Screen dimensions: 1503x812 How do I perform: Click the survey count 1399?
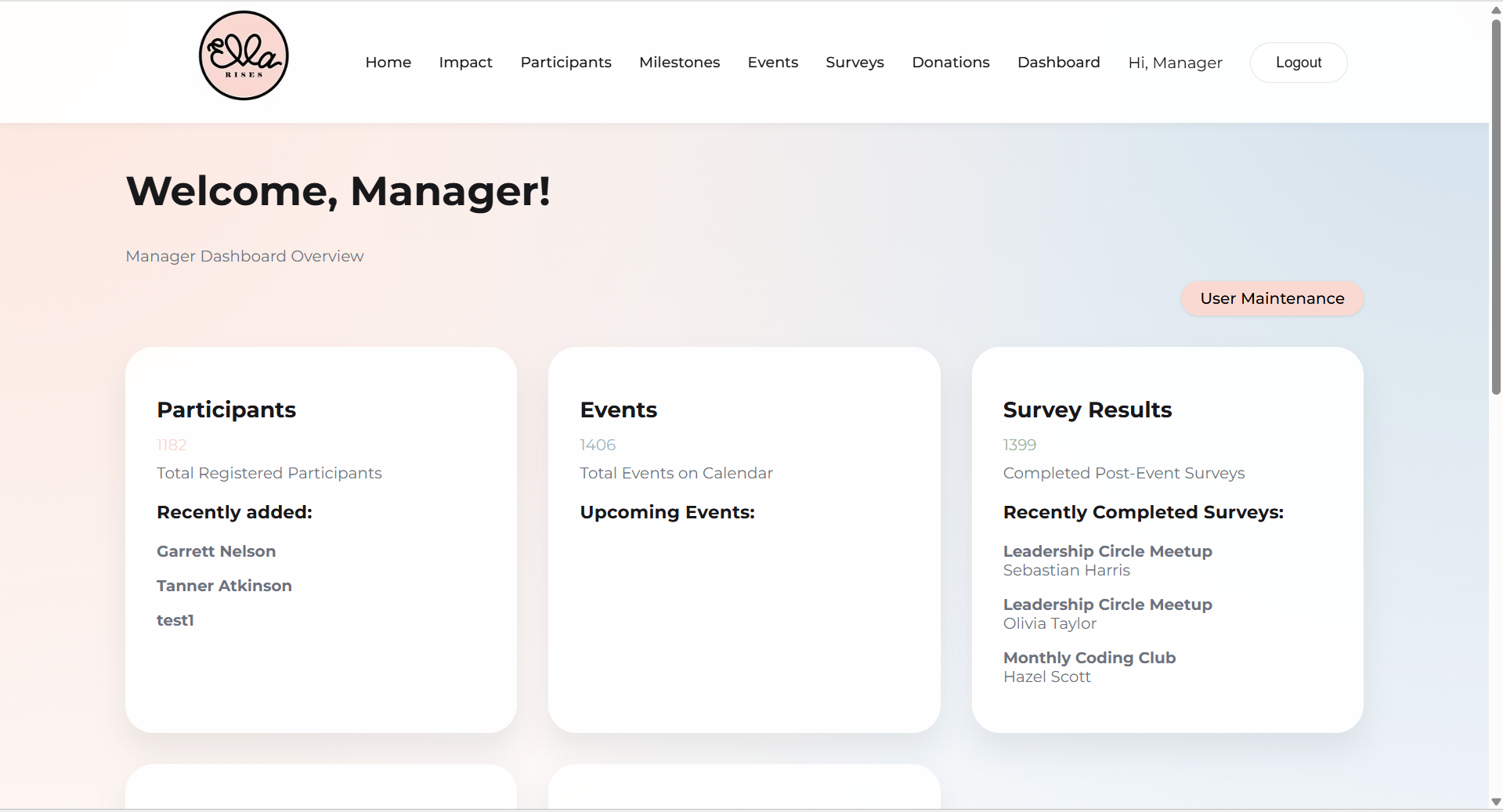click(x=1020, y=445)
